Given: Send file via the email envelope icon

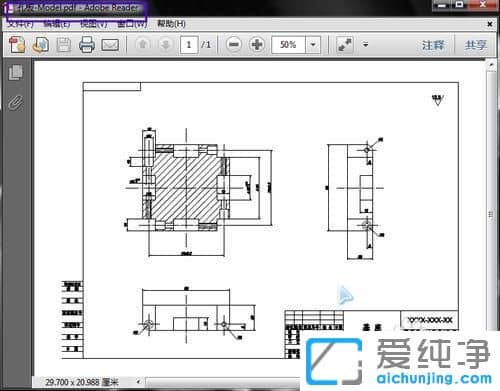Looking at the screenshot, I should coord(110,45).
